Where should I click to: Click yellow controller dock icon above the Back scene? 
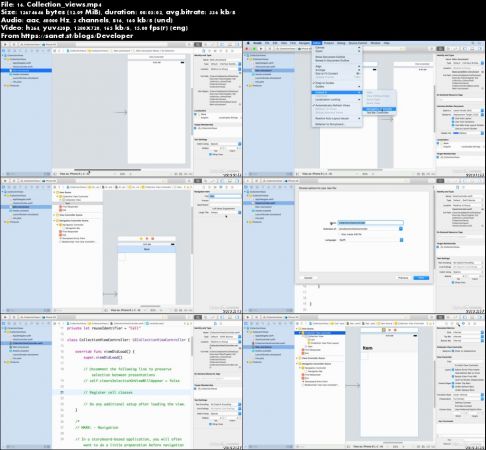tap(141, 238)
